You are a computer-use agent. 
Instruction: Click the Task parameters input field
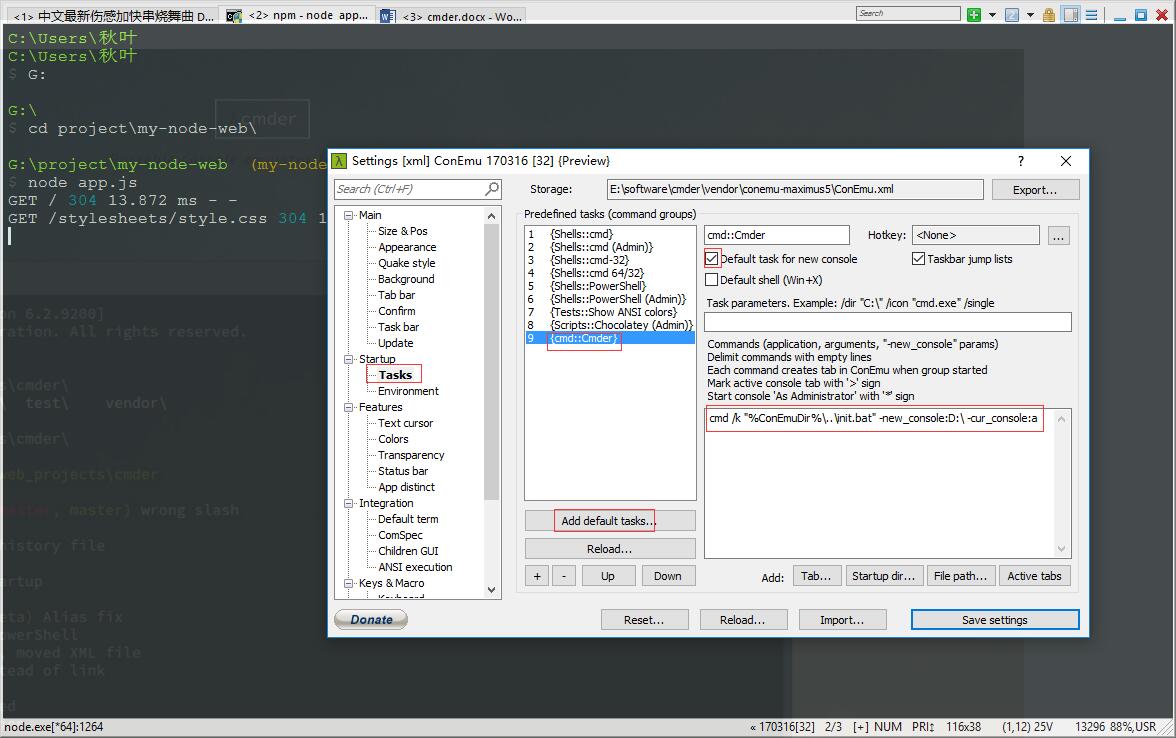(888, 322)
